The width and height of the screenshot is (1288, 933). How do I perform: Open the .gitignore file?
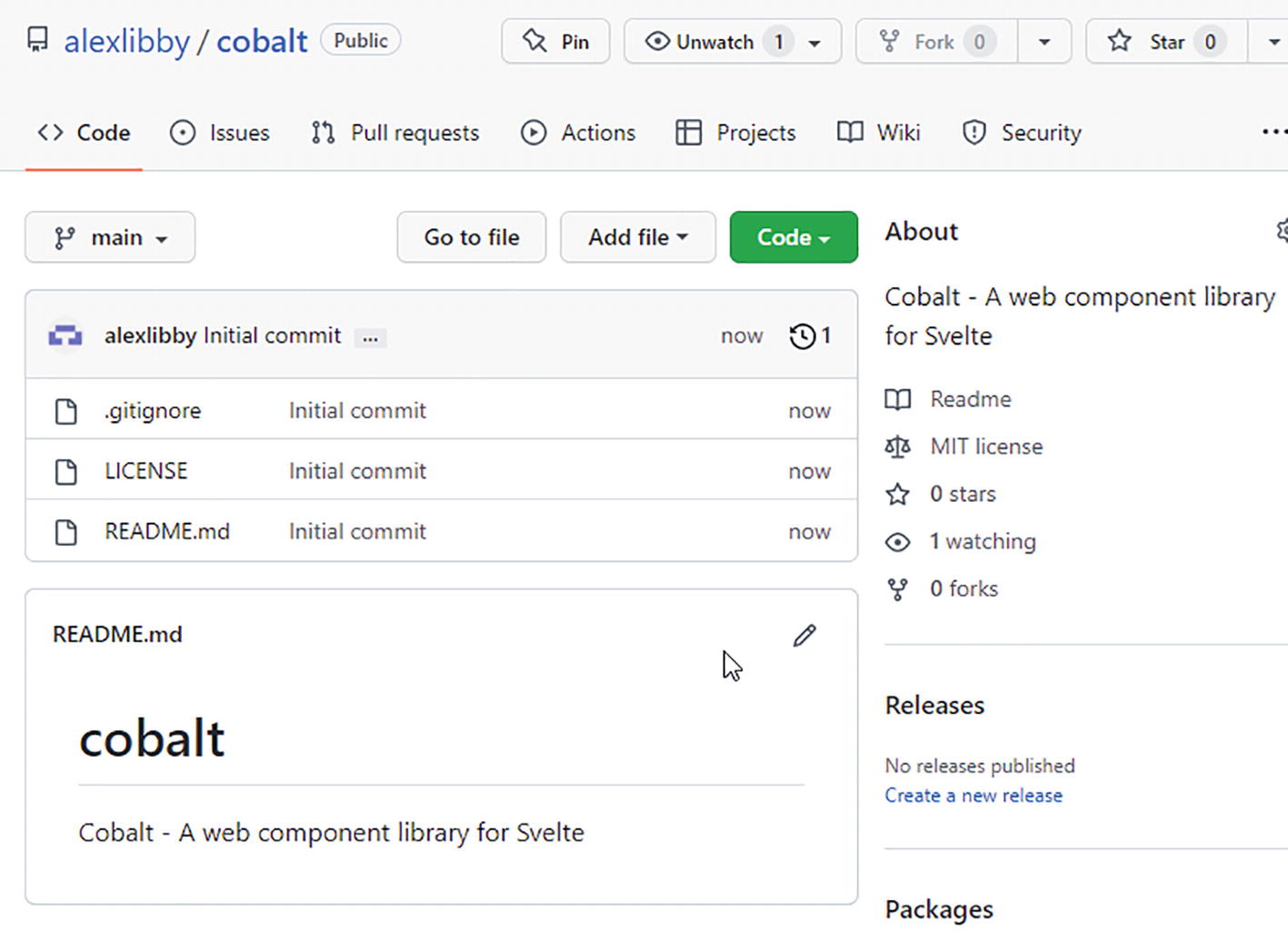click(x=153, y=411)
